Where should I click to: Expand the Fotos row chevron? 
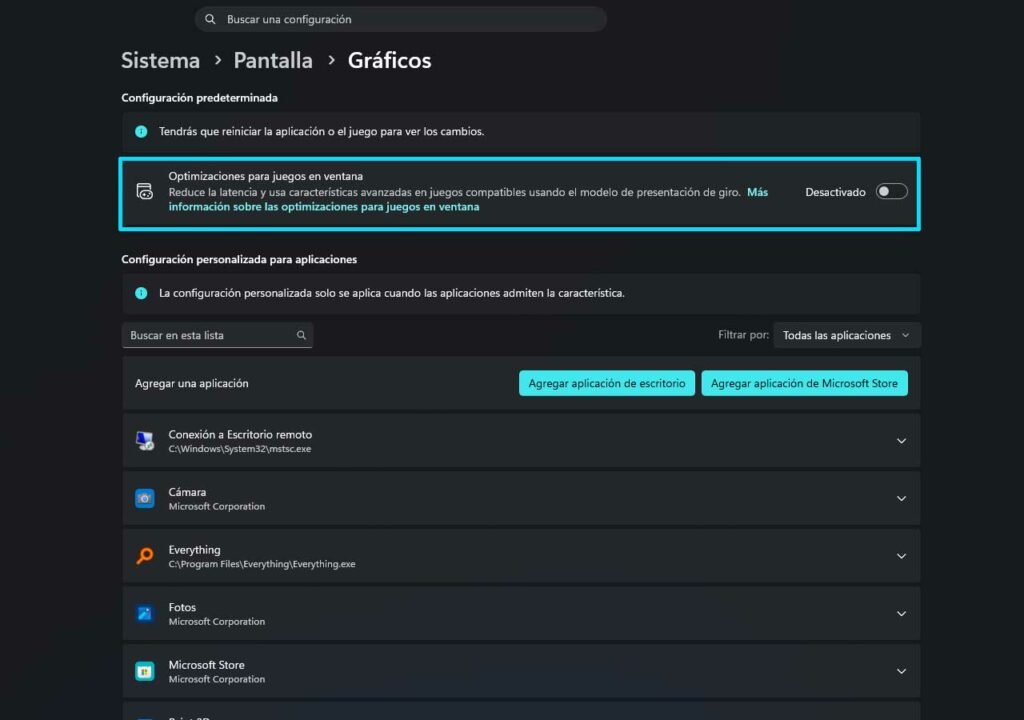[x=901, y=614]
